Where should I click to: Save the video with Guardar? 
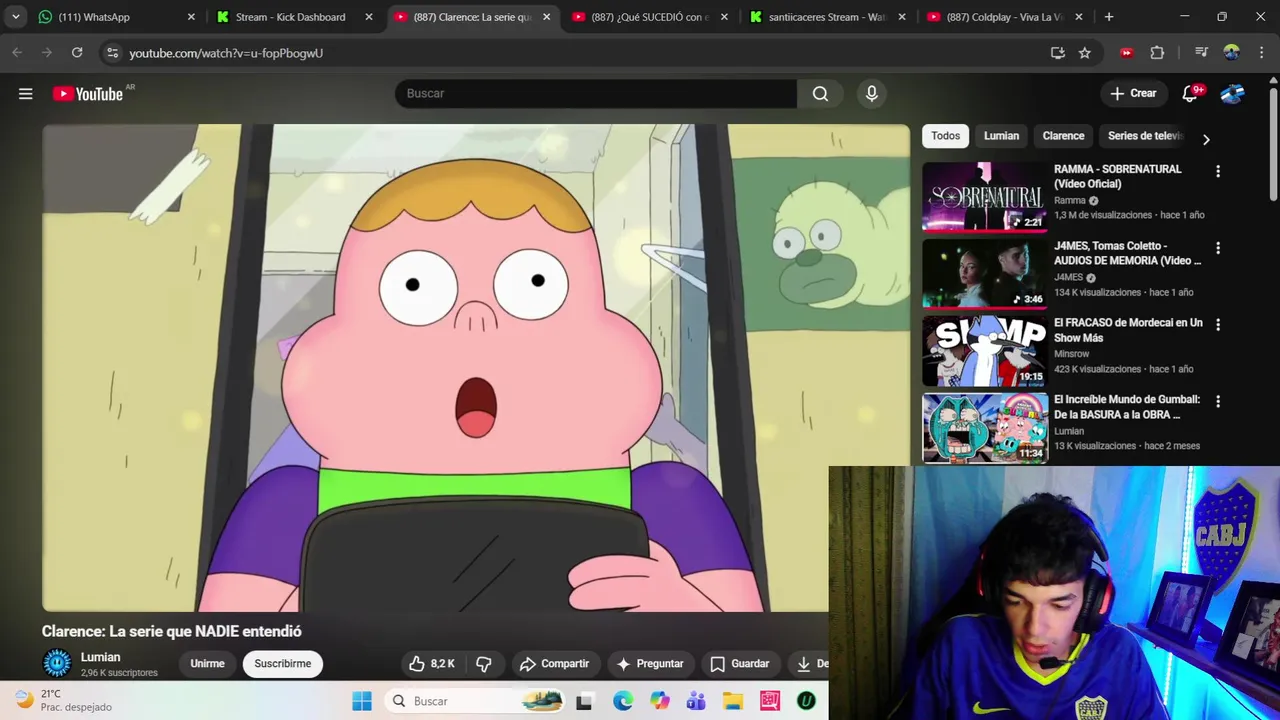click(740, 664)
